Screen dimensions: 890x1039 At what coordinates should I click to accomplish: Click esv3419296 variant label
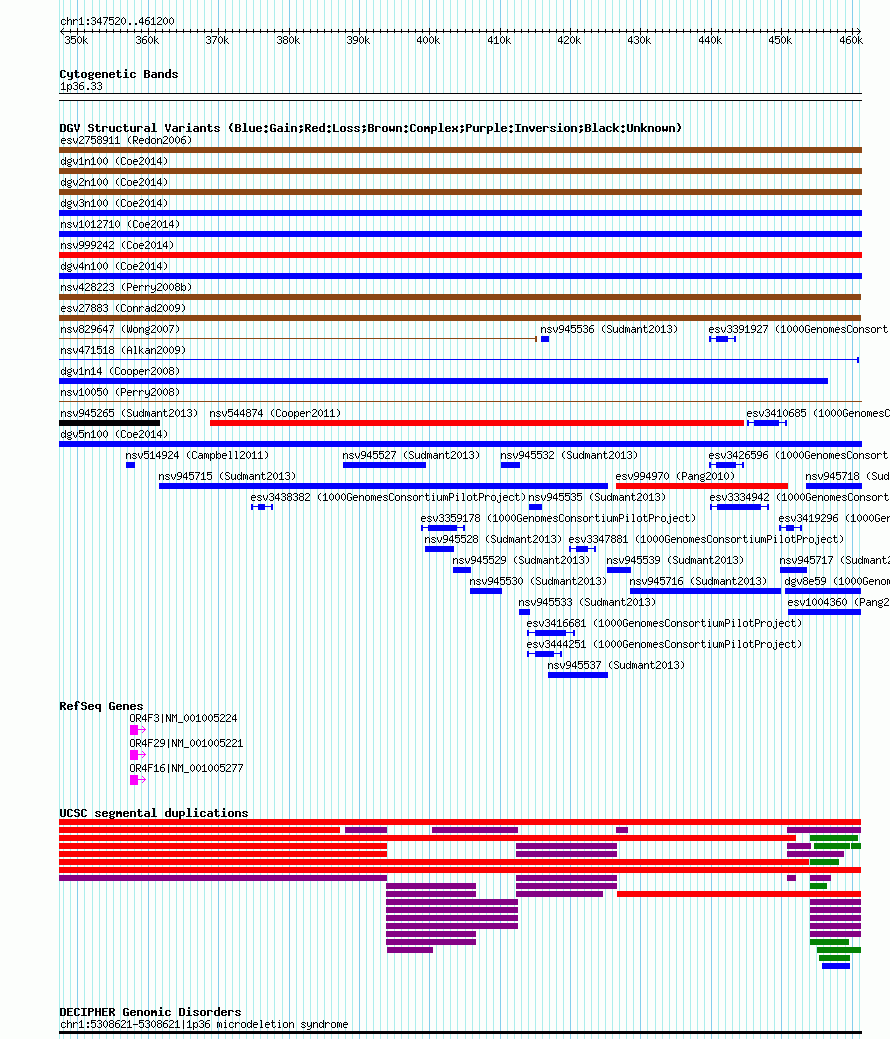(834, 518)
